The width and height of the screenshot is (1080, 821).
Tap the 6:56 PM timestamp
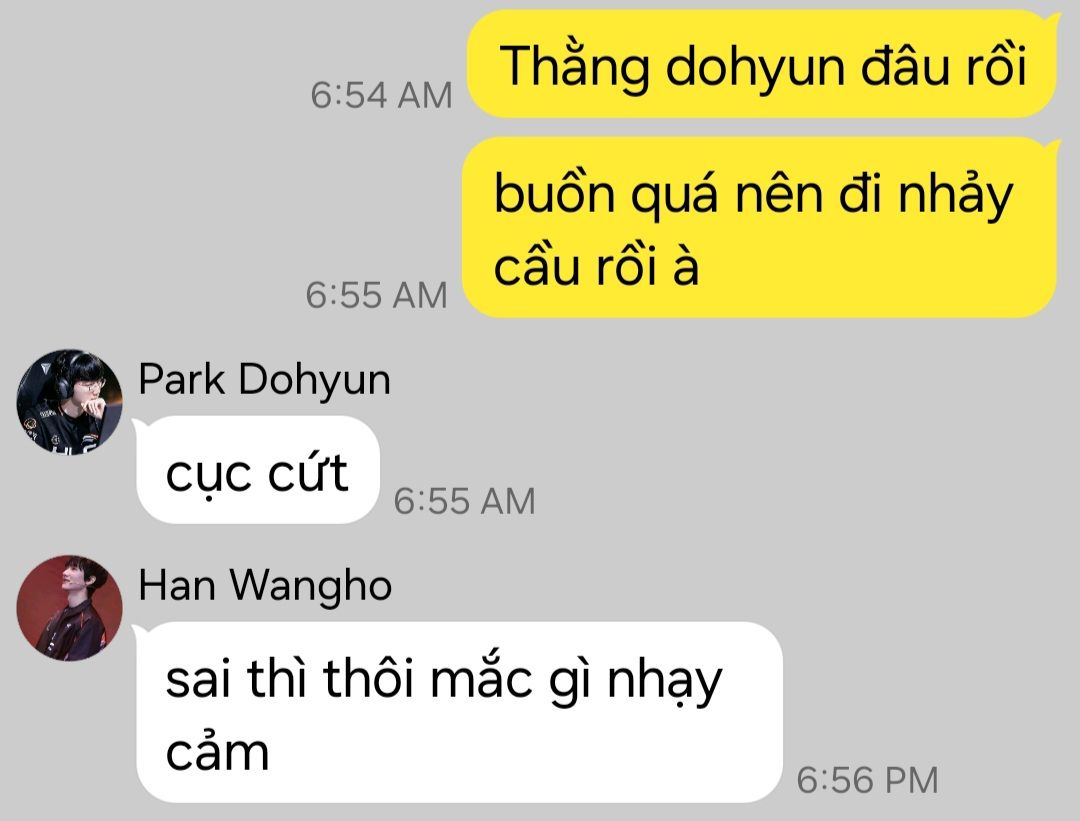(x=867, y=780)
